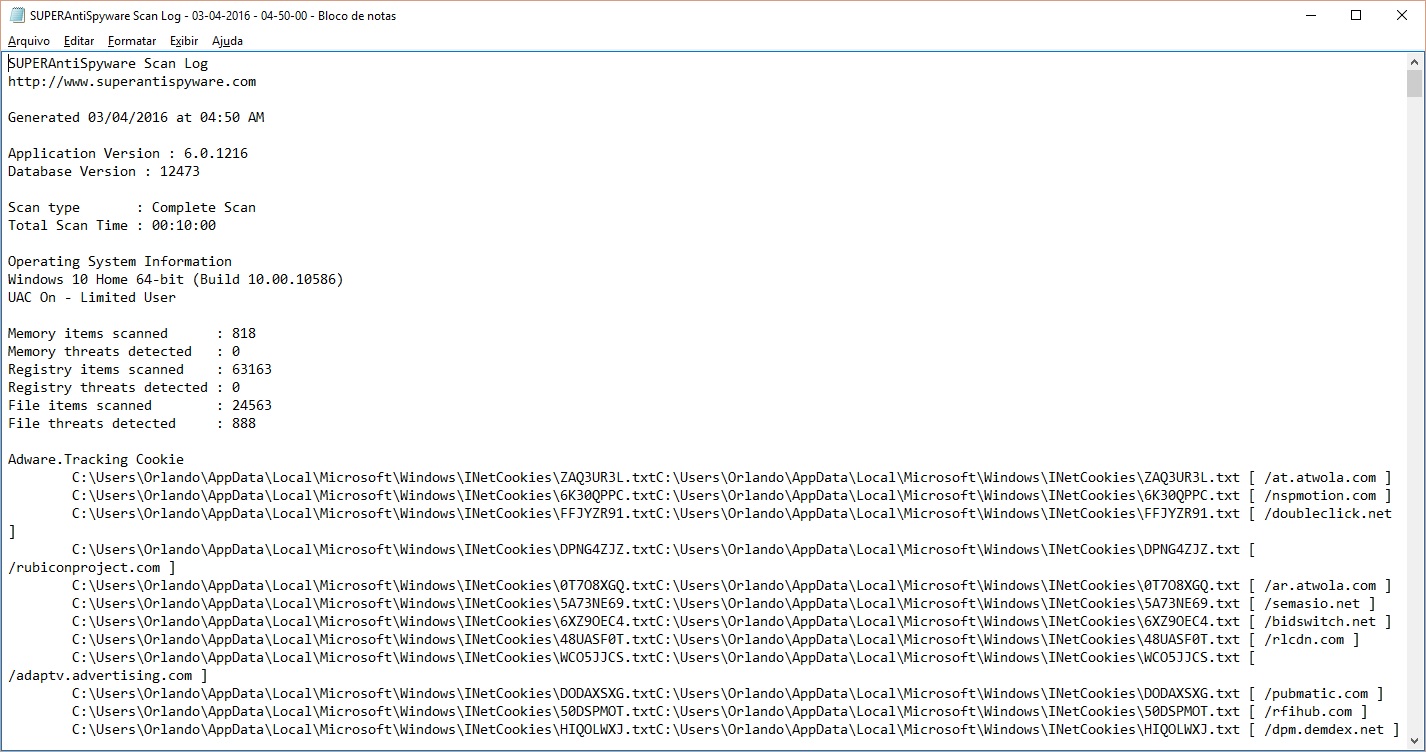Place cursor on 'Windows 10 Home 64-bit' line
Image resolution: width=1426 pixels, height=752 pixels.
pyautogui.click(x=175, y=280)
